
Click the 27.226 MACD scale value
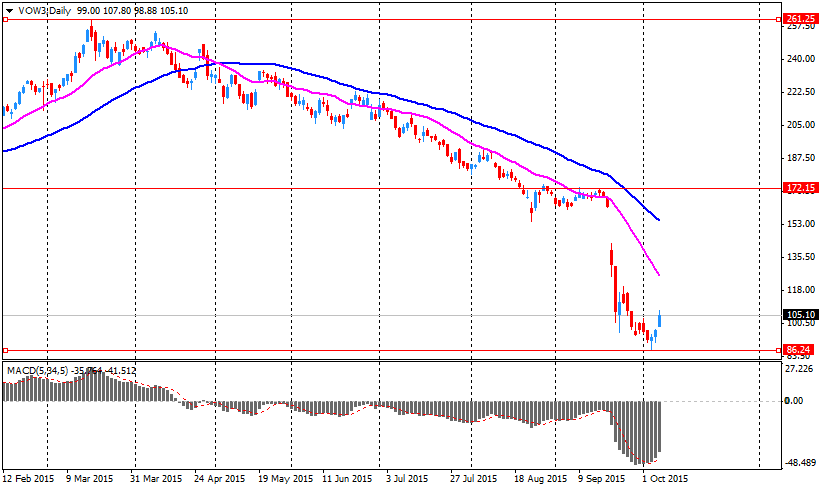800,369
